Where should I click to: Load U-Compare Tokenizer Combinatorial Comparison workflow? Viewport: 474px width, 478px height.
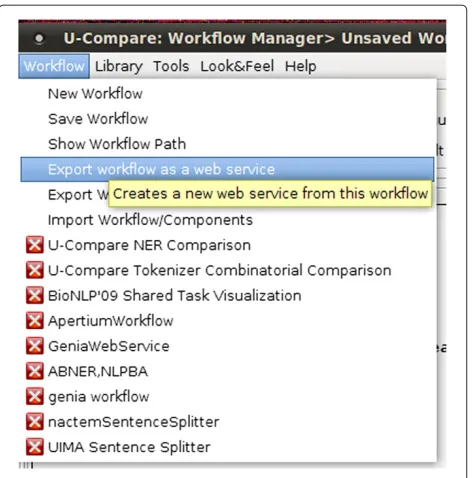tap(228, 270)
